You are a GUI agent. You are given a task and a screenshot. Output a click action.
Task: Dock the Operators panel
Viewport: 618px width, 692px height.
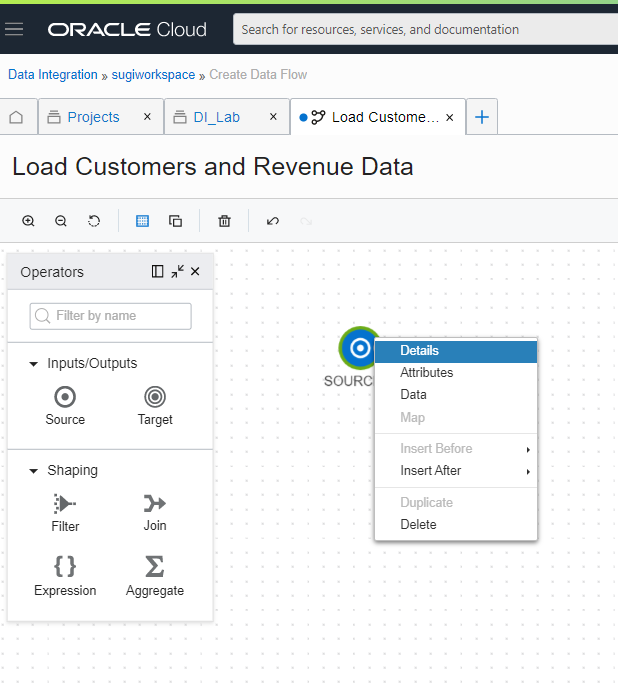coord(157,271)
